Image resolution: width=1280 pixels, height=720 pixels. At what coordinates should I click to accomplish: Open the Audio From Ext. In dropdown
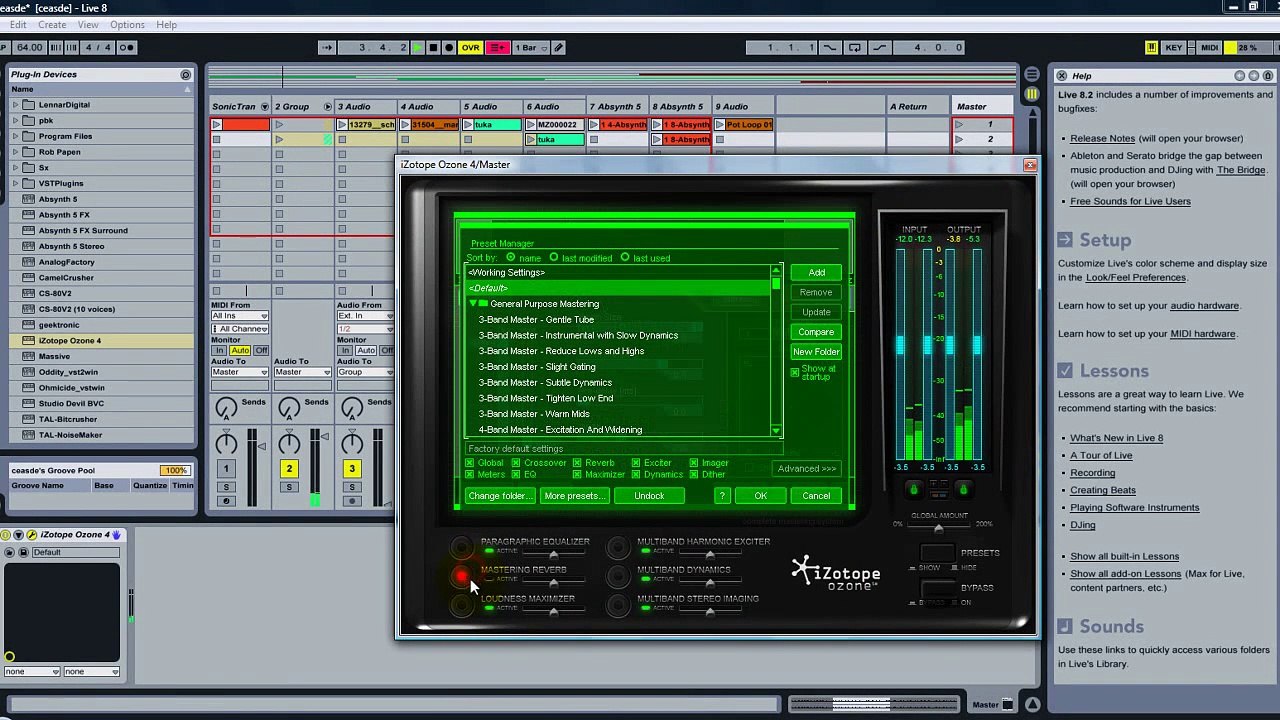(365, 316)
